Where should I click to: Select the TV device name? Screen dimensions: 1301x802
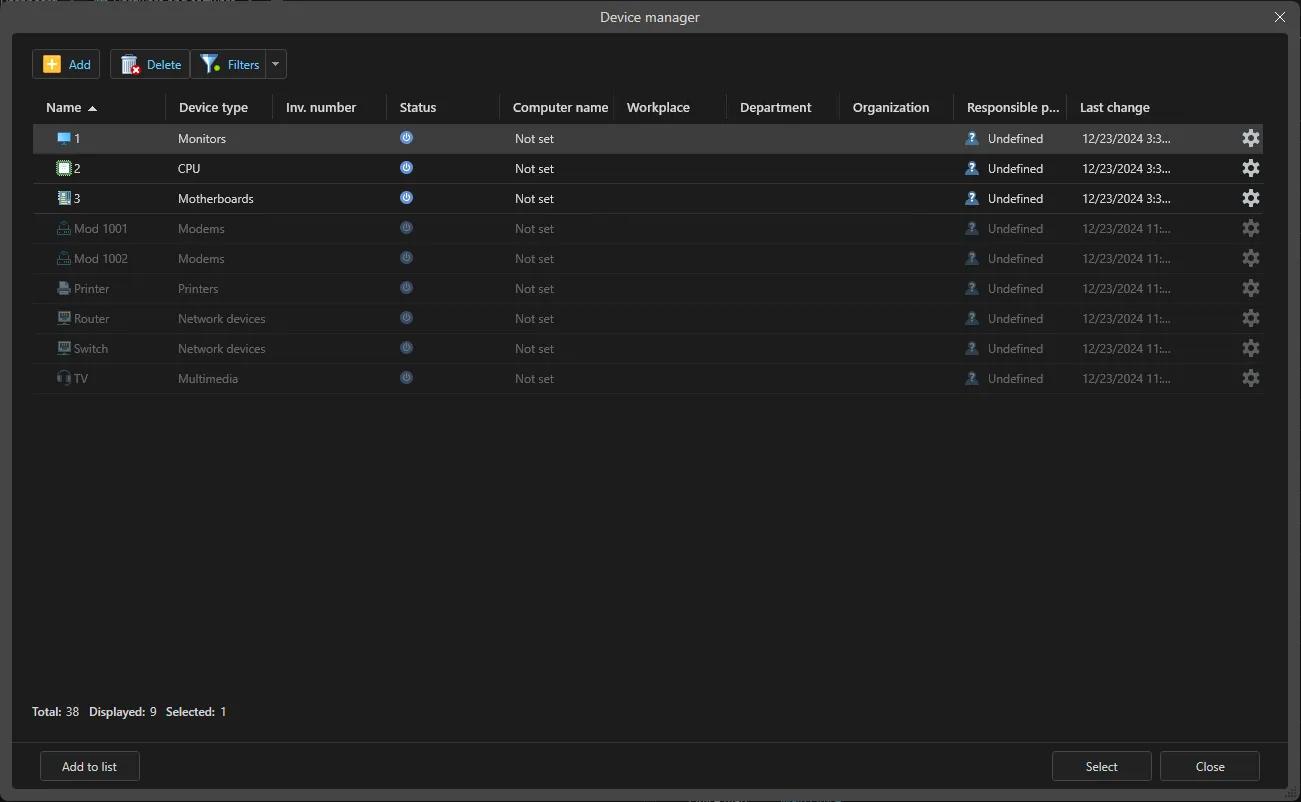pyautogui.click(x=81, y=378)
